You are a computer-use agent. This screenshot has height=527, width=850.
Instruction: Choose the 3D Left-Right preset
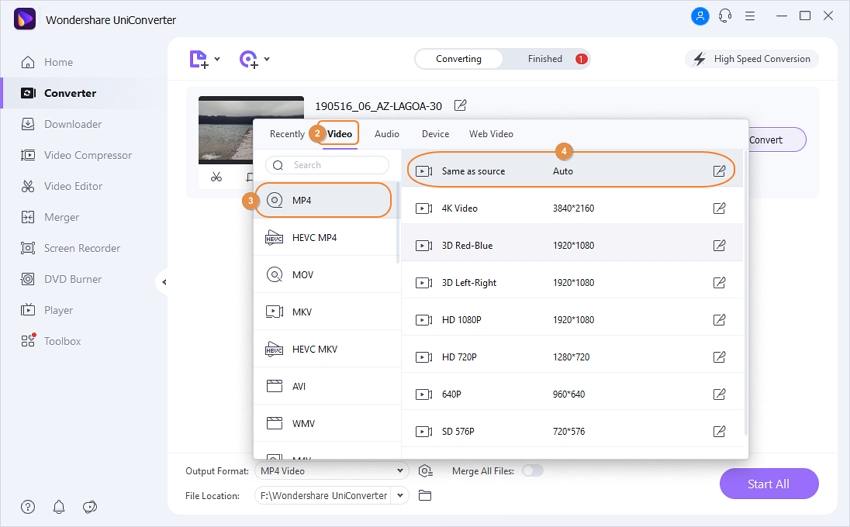tap(571, 282)
